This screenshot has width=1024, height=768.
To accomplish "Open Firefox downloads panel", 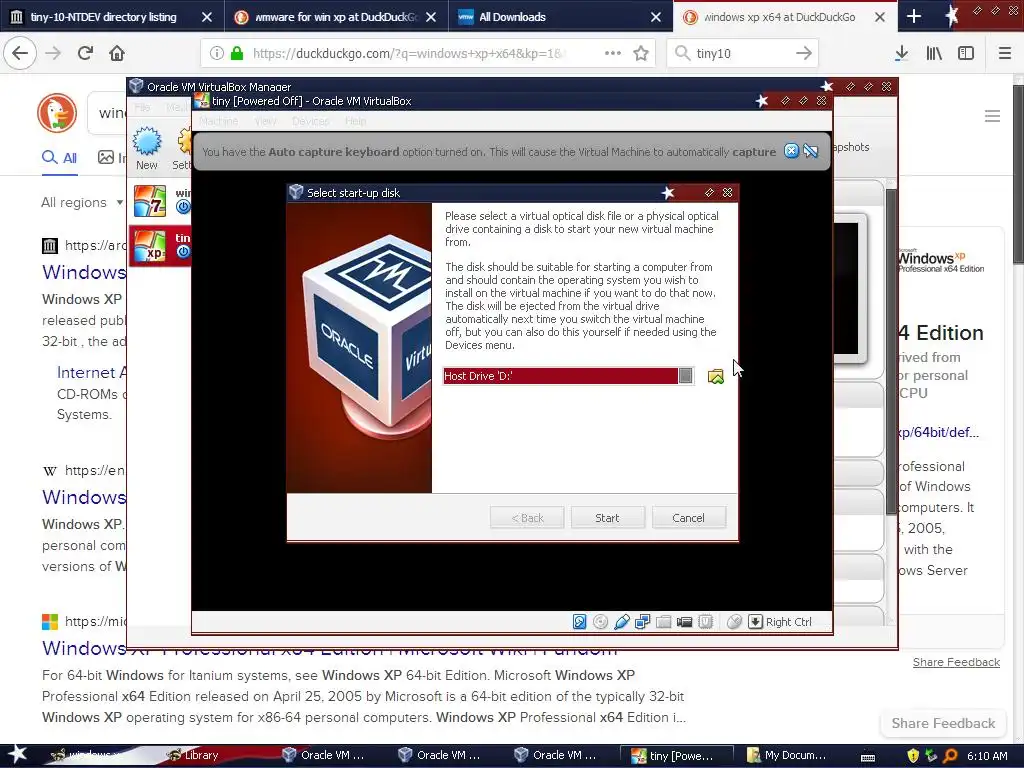I will tap(901, 53).
